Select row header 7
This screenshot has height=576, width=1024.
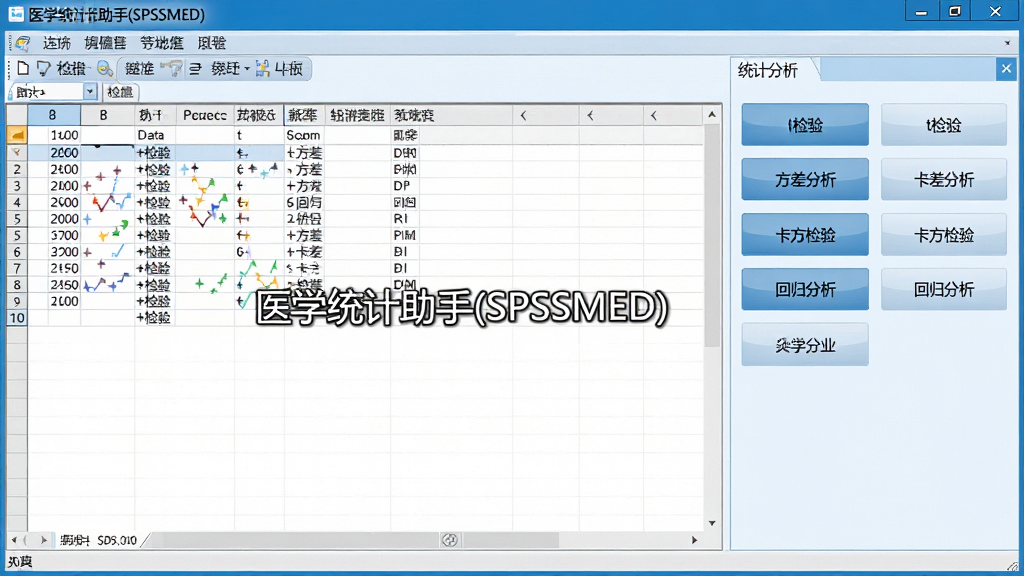(x=17, y=268)
